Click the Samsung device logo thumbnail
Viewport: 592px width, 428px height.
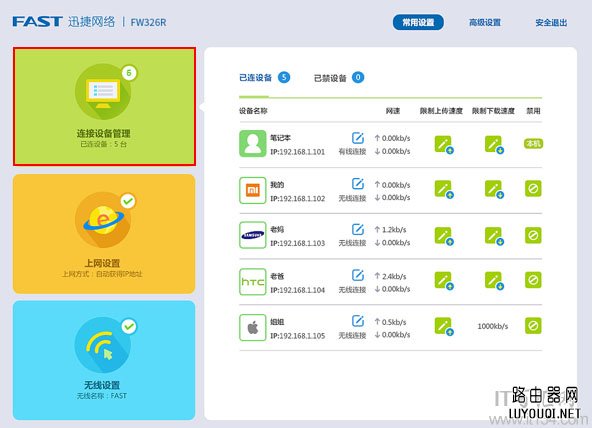(253, 235)
